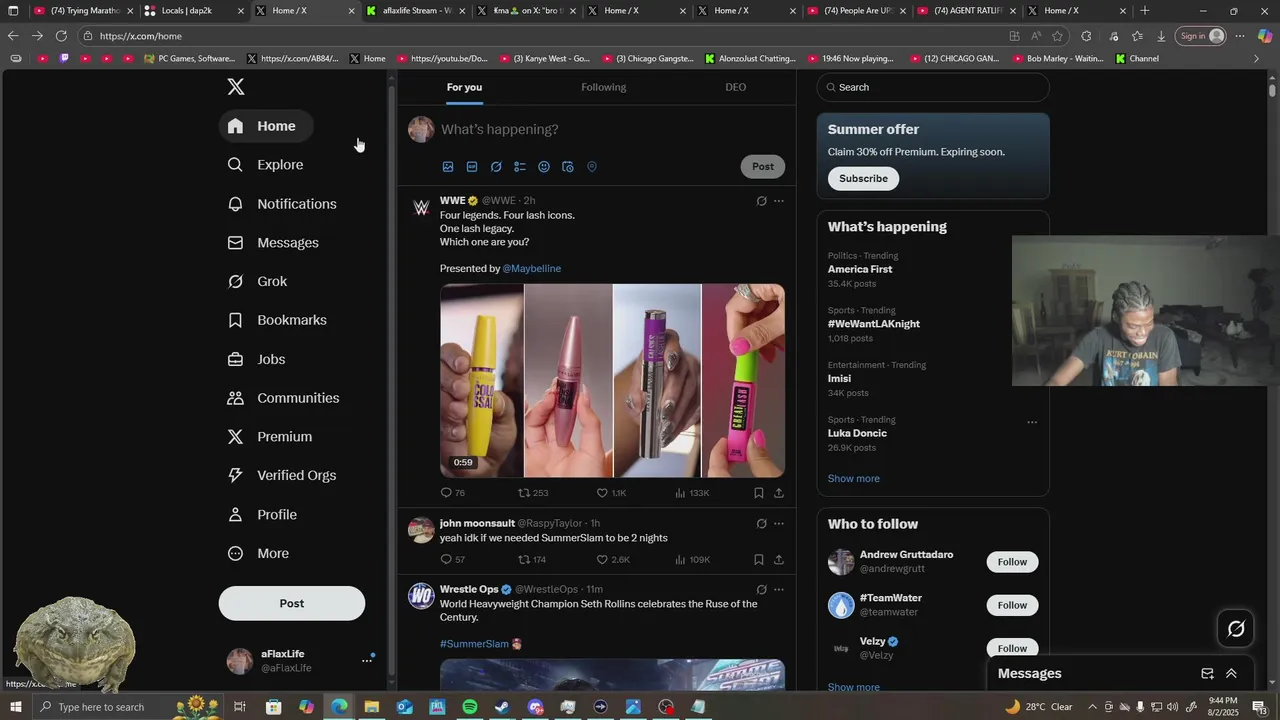Like the WWE post
Viewport: 1280px width, 720px height.
tap(611, 493)
